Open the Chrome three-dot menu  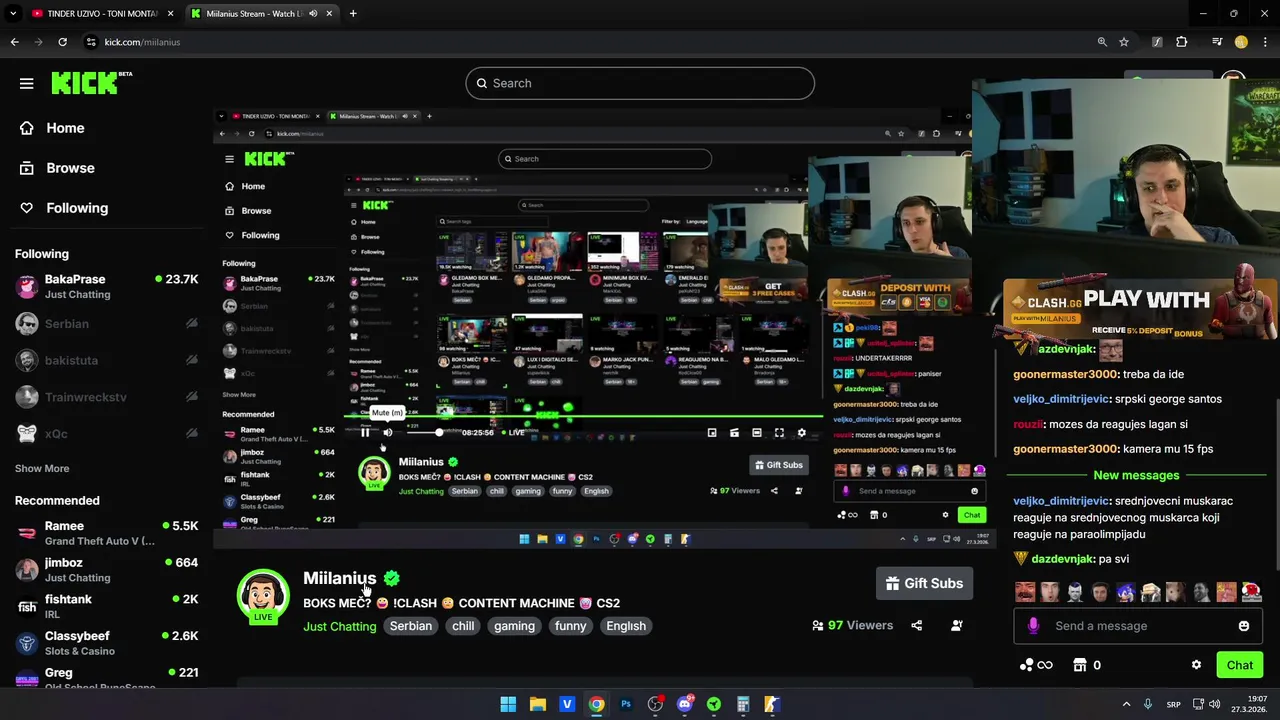point(1265,42)
